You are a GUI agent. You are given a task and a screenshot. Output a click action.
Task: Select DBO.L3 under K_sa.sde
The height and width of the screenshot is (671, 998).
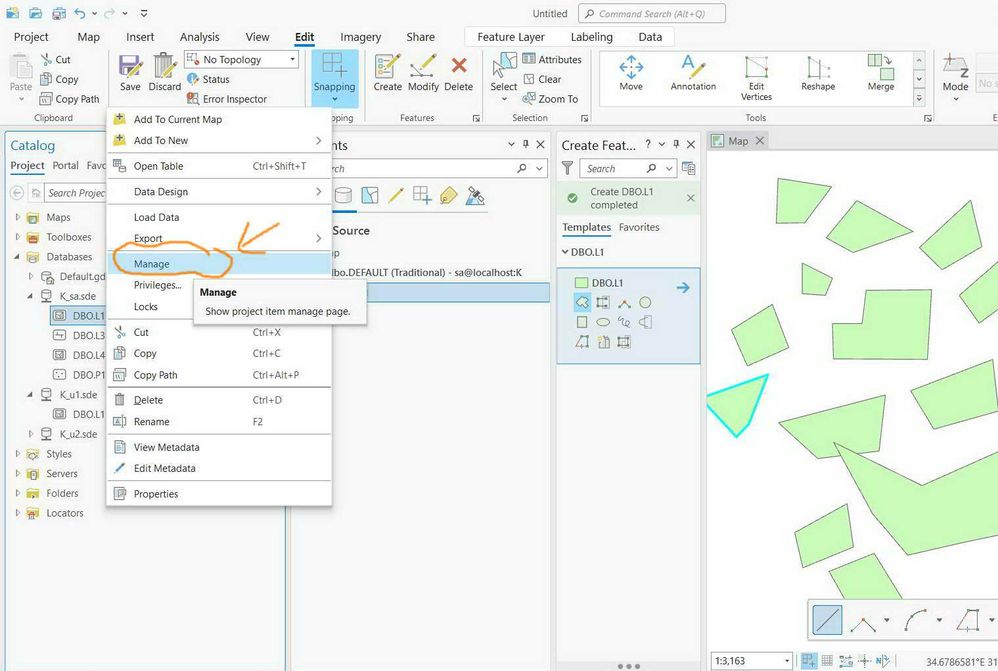pyautogui.click(x=78, y=336)
